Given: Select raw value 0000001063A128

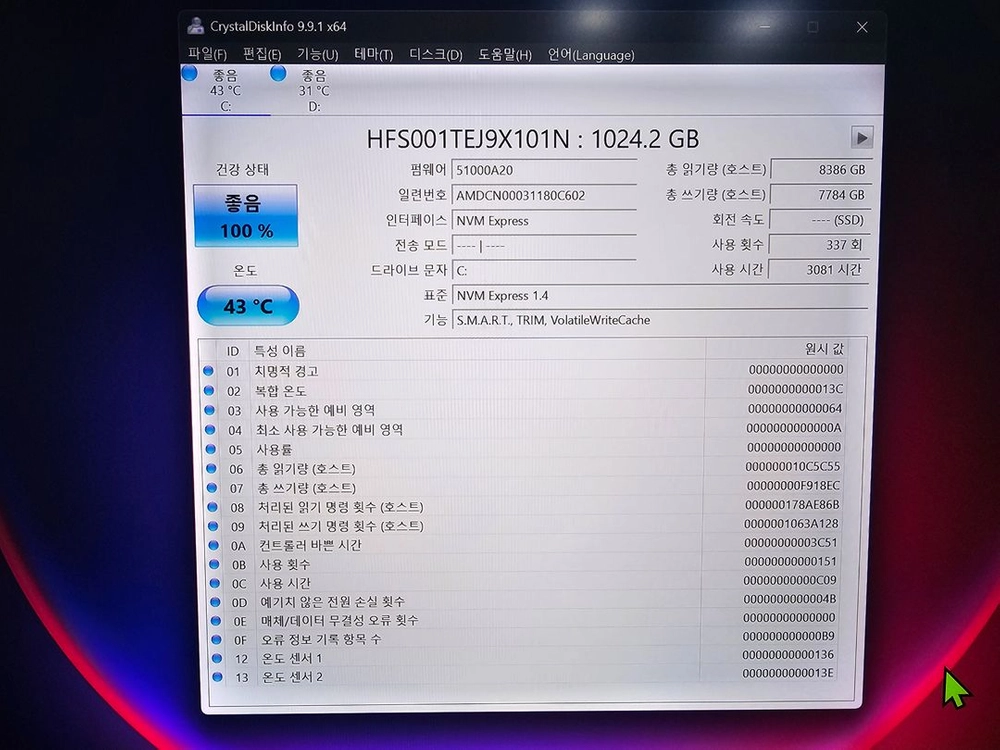Looking at the screenshot, I should pyautogui.click(x=791, y=524).
